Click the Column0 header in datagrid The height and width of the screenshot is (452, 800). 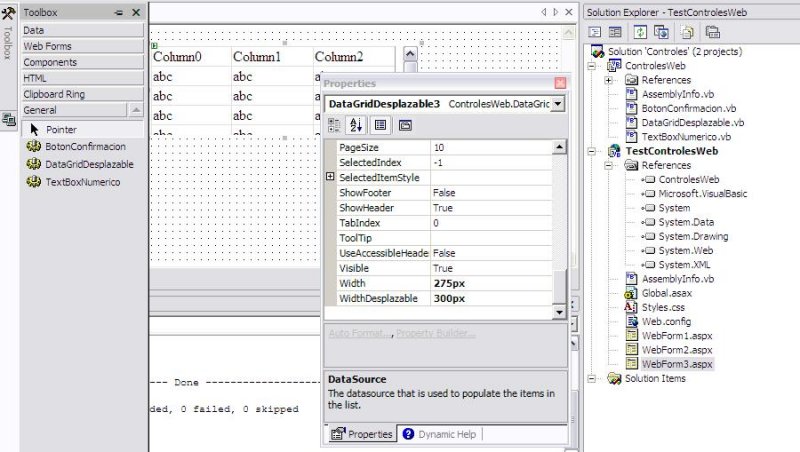click(177, 57)
